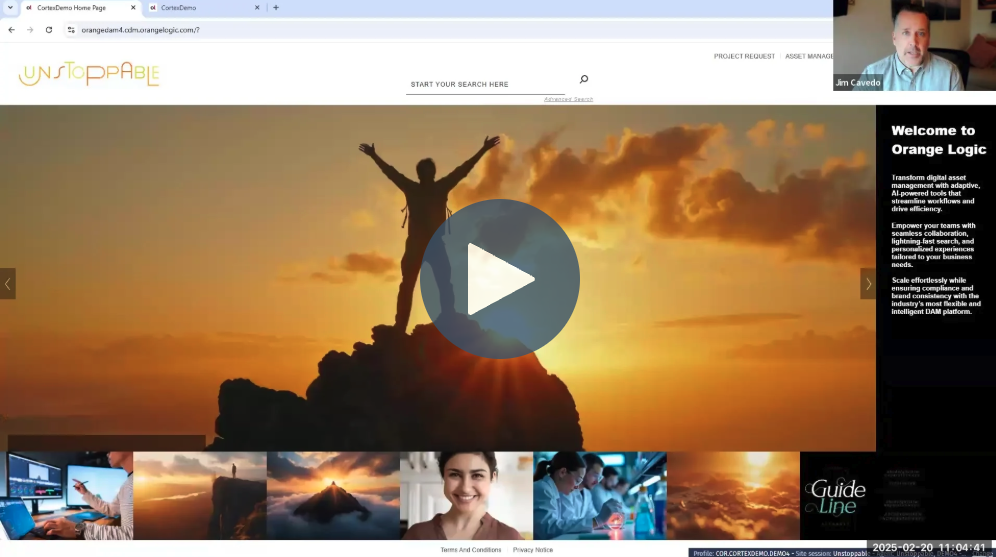Viewport: 996px width, 557px height.
Task: Open the Project Request menu
Action: pyautogui.click(x=744, y=56)
